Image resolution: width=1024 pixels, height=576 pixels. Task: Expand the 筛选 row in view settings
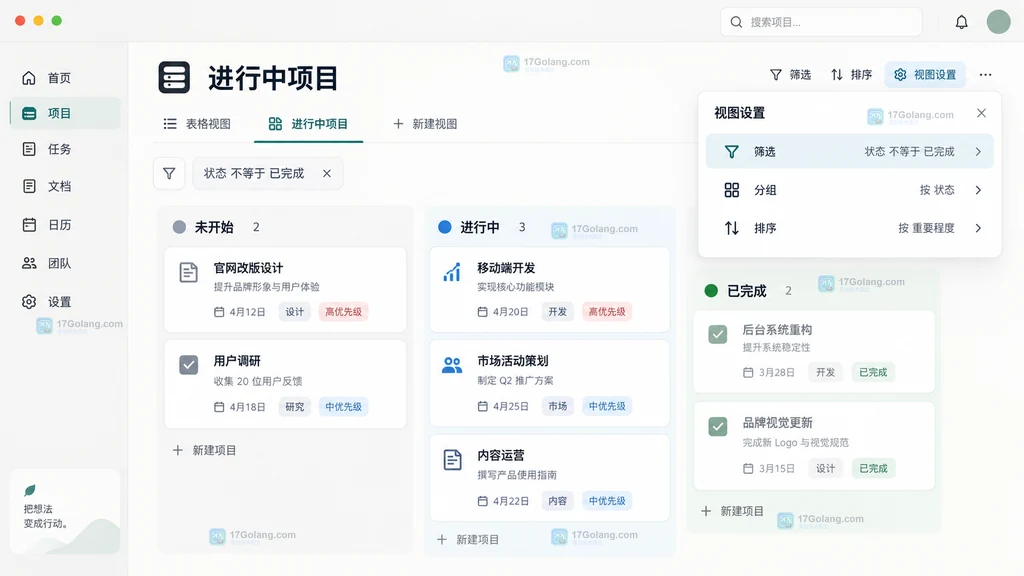(x=850, y=152)
